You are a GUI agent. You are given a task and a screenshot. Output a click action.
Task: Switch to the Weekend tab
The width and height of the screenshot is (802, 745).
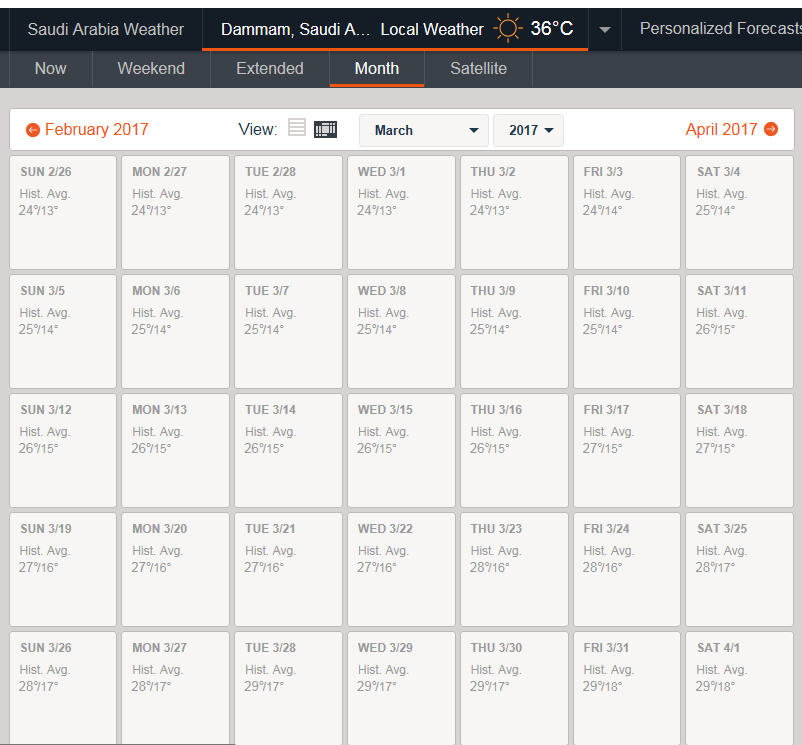(151, 68)
